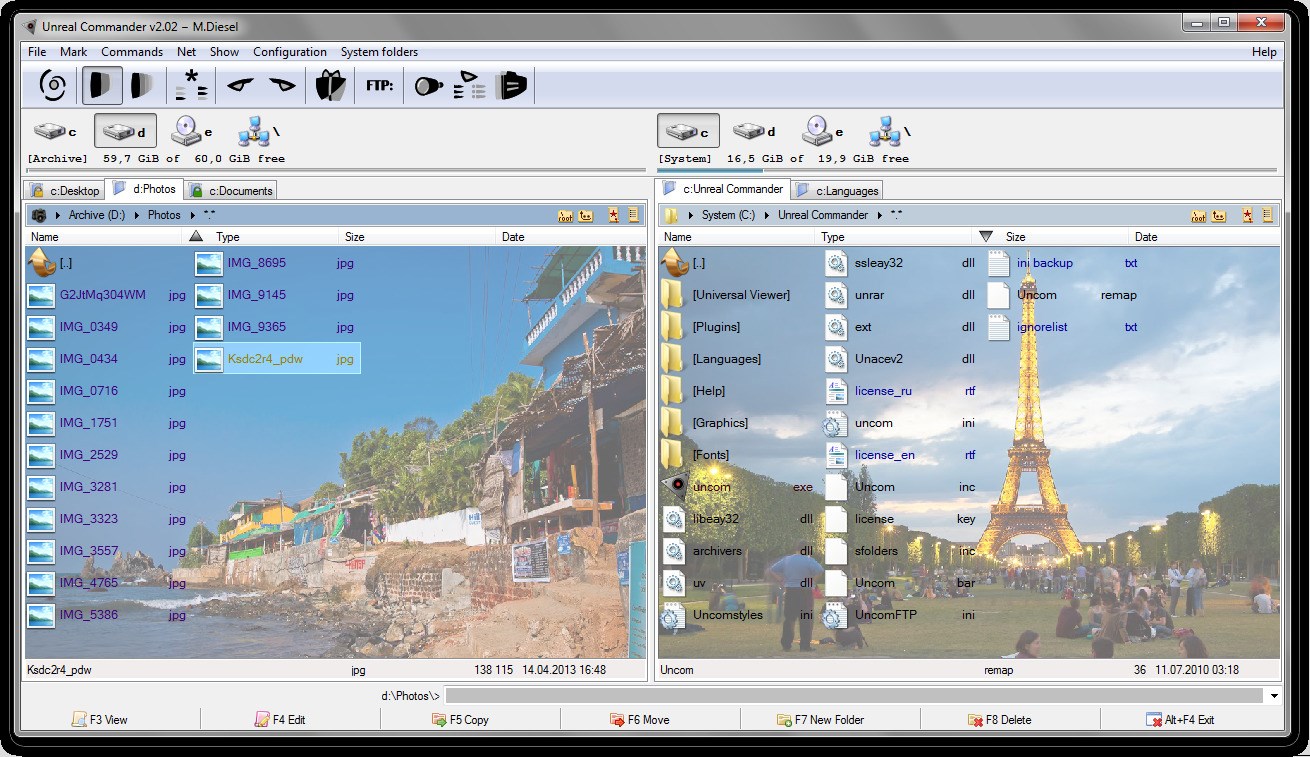Select file Ksdc2r4_pdw in left panel
This screenshot has width=1310, height=757.
pyautogui.click(x=277, y=359)
